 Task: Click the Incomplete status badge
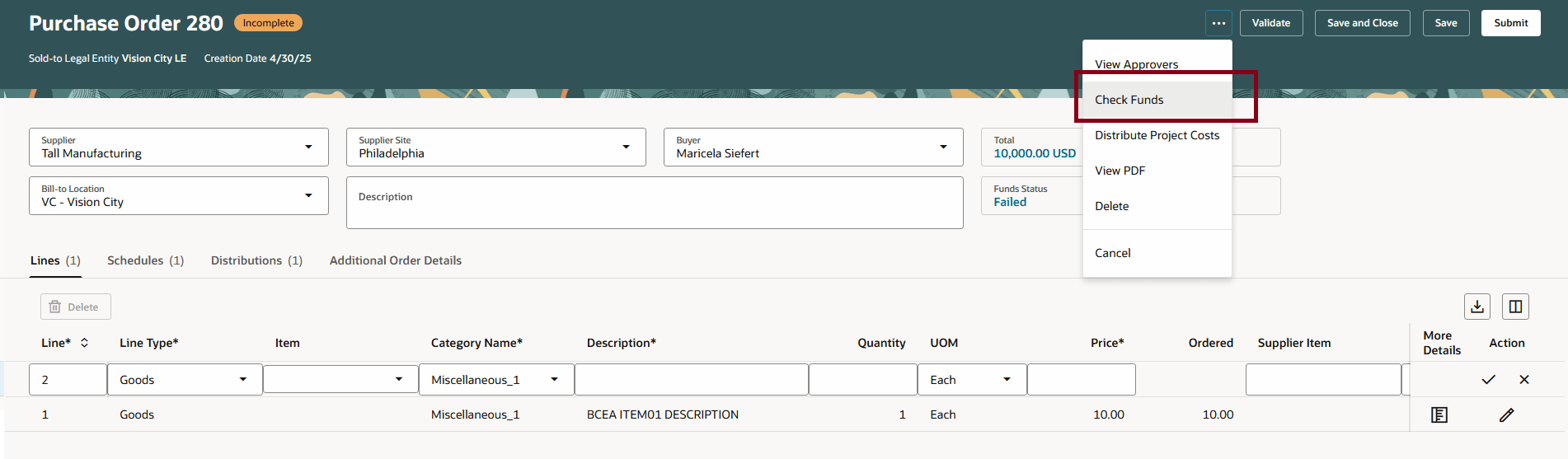pos(268,23)
